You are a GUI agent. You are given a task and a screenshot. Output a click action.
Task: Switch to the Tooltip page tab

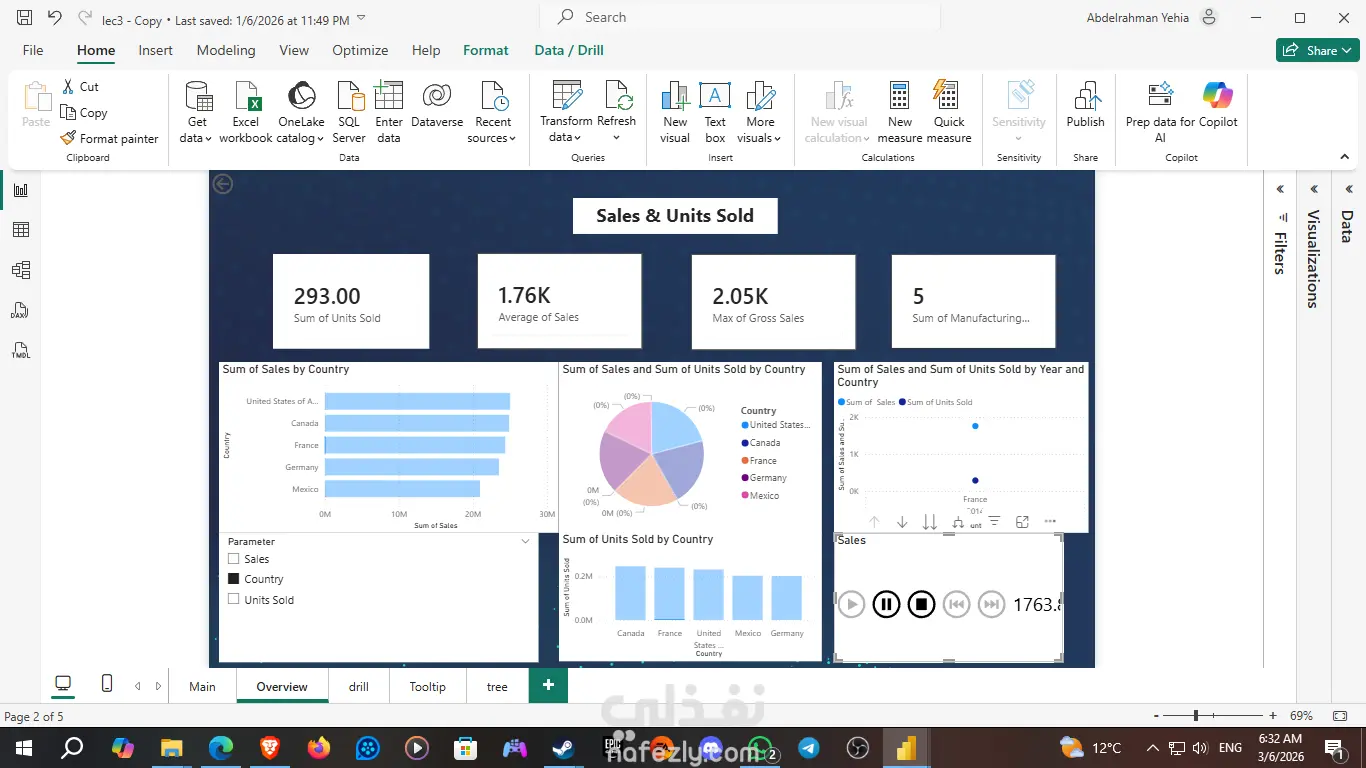428,687
